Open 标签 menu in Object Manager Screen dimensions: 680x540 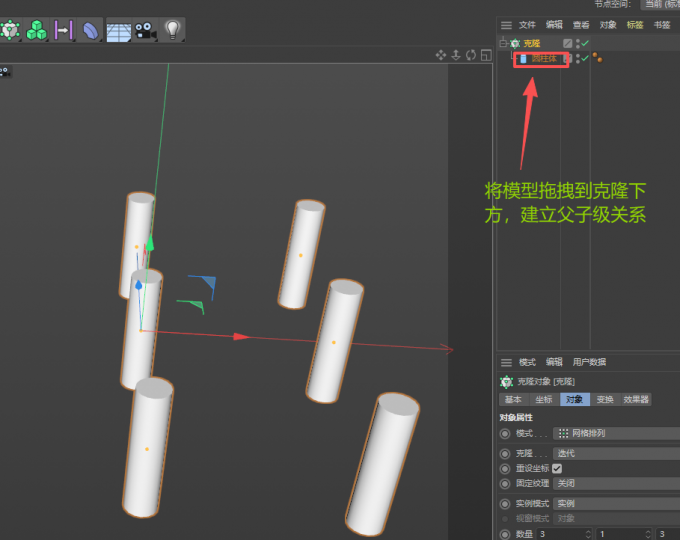(635, 25)
